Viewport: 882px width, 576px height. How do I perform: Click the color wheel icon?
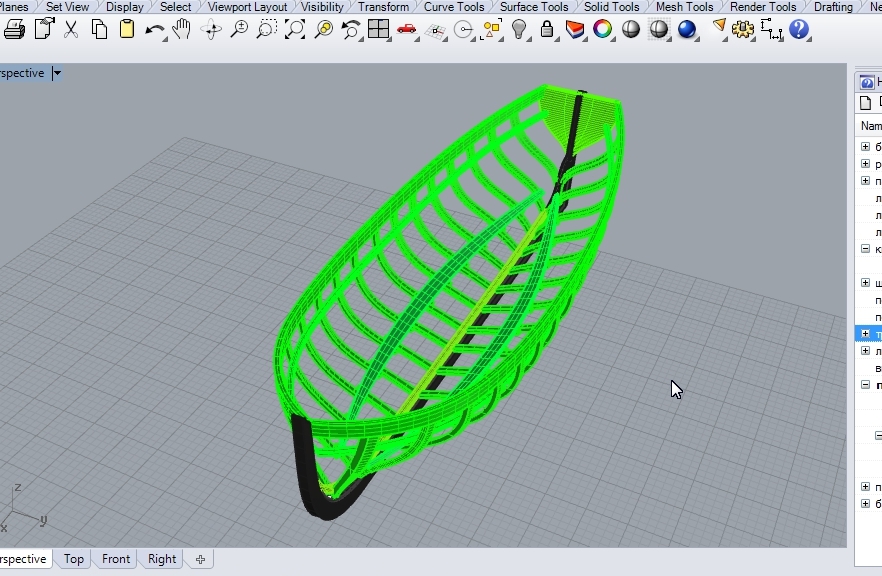pyautogui.click(x=602, y=29)
